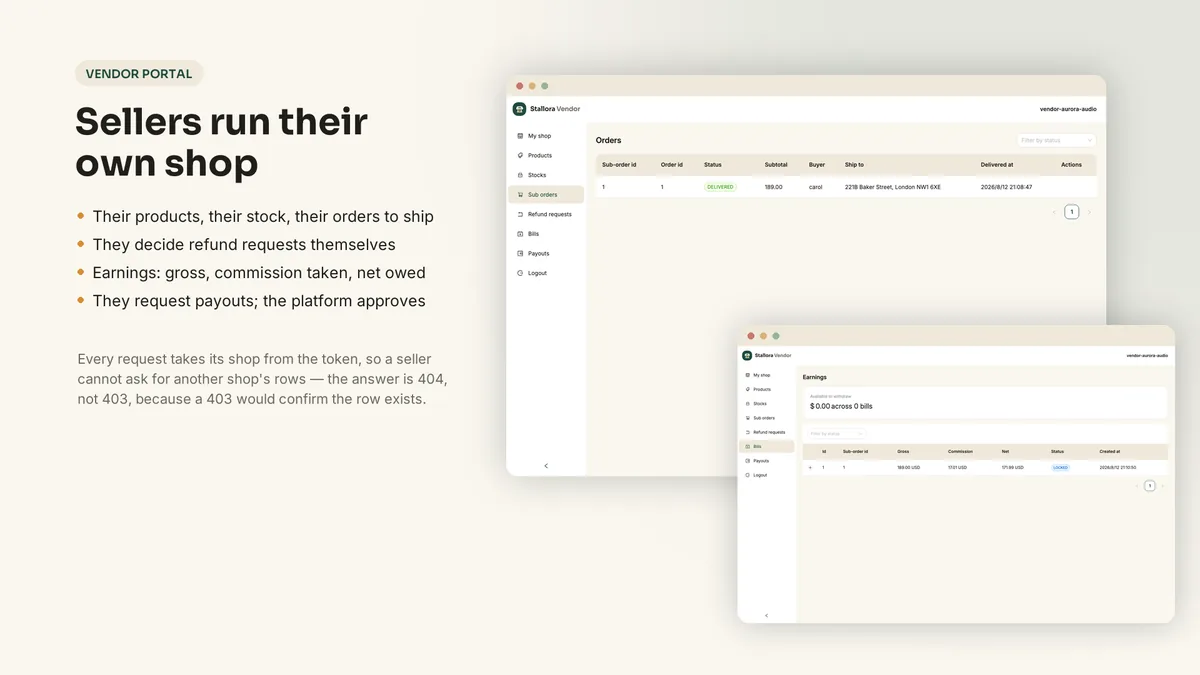The image size is (1200, 675).
Task: Minimize the Orders window with yellow button
Action: pyautogui.click(x=532, y=86)
